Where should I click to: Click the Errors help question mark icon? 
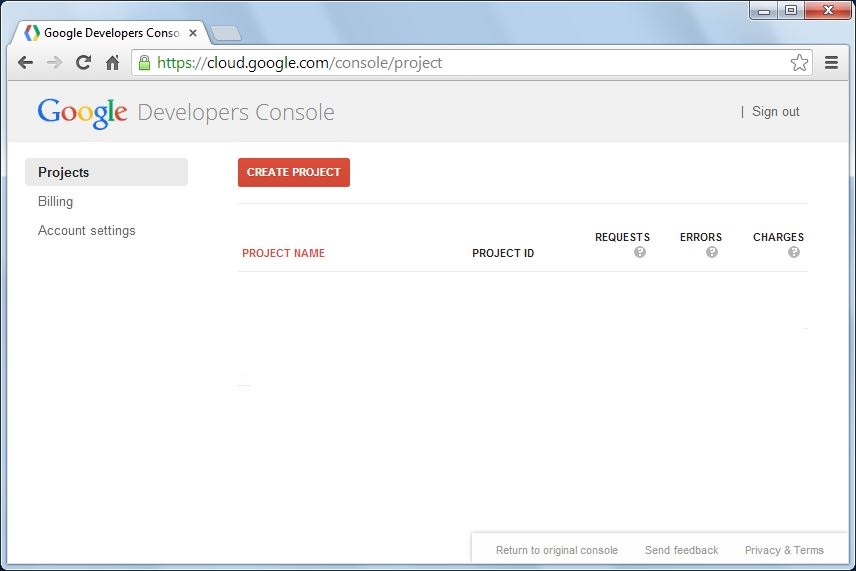pos(712,252)
